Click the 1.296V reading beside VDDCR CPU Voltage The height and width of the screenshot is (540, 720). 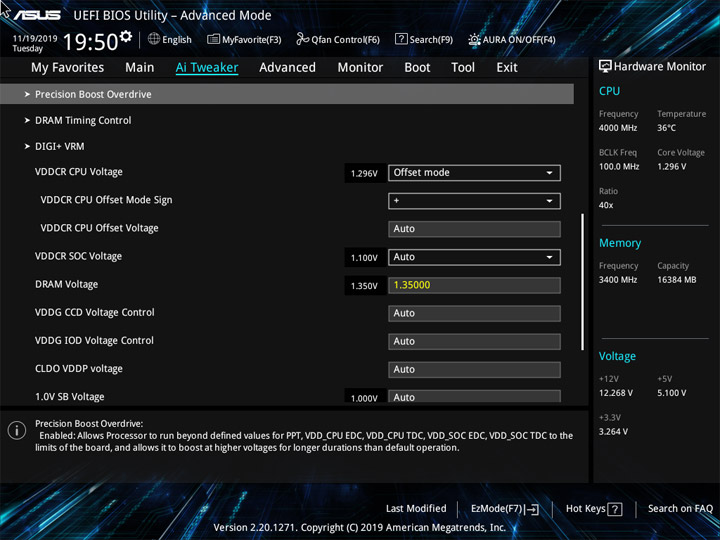(x=364, y=174)
